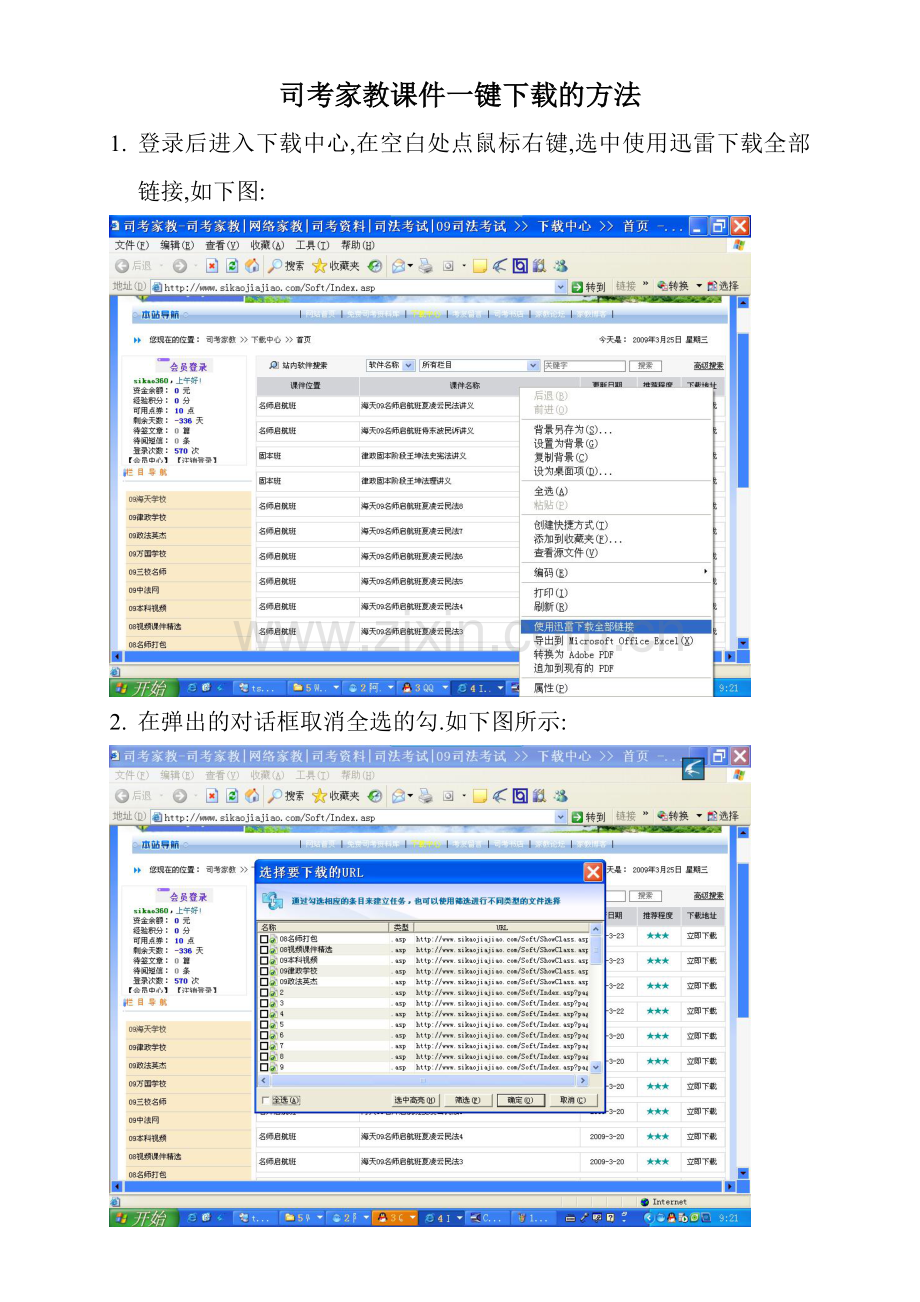The image size is (920, 1302).
Task: Click Home icon in the URL-dialog browser toolbar
Action: [x=251, y=796]
